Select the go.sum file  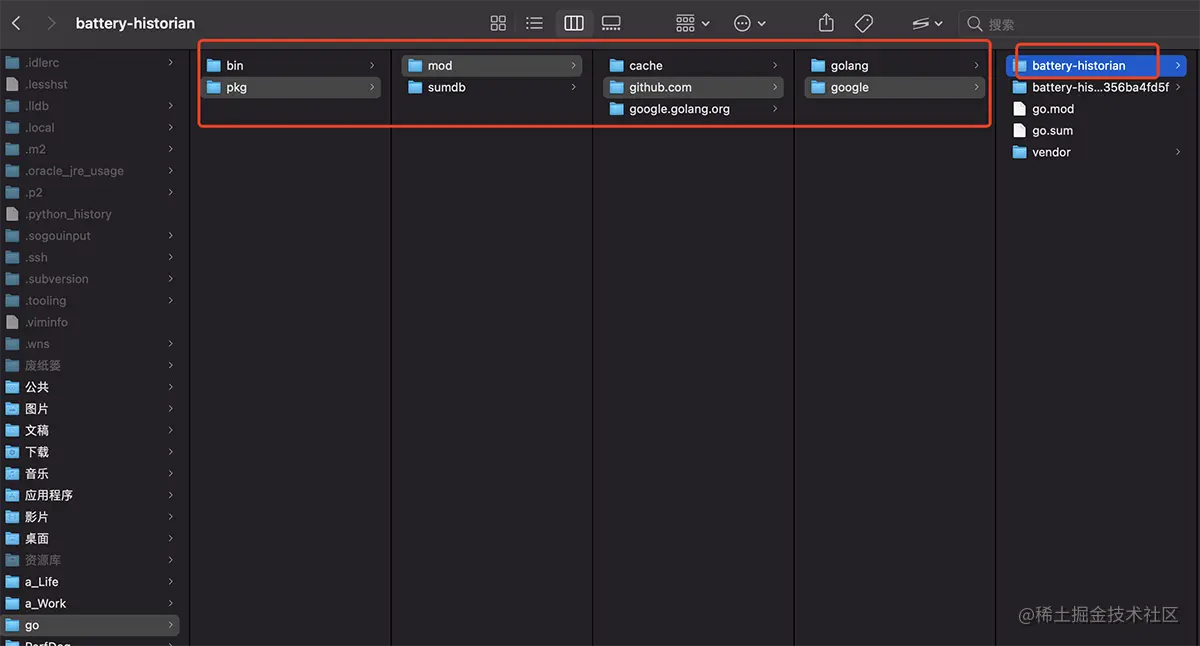point(1097,131)
